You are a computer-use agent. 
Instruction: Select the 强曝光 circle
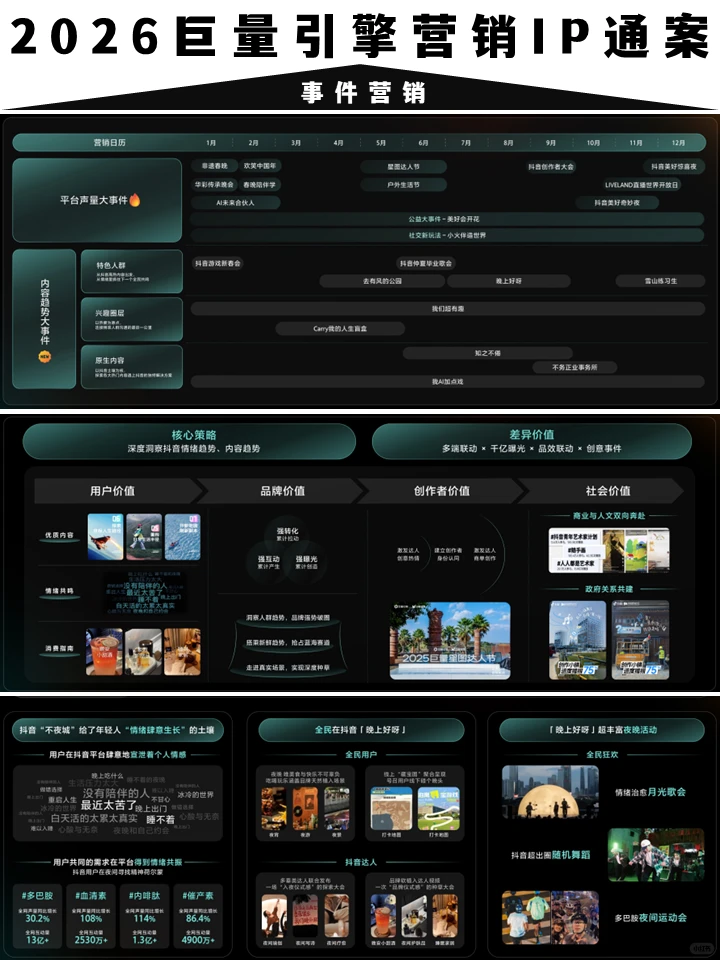[306, 562]
